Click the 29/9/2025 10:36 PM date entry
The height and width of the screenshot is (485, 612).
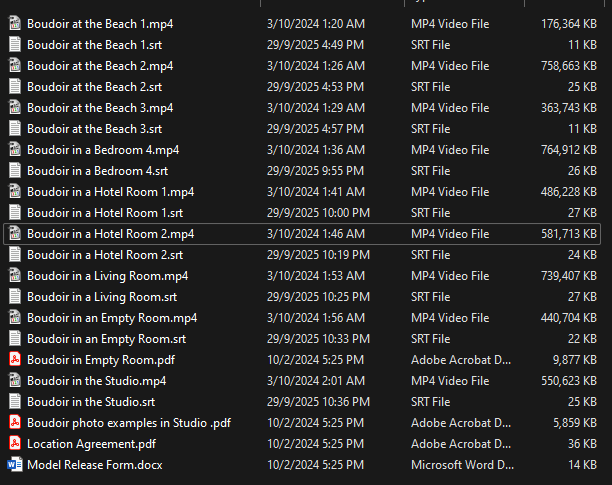coord(318,402)
